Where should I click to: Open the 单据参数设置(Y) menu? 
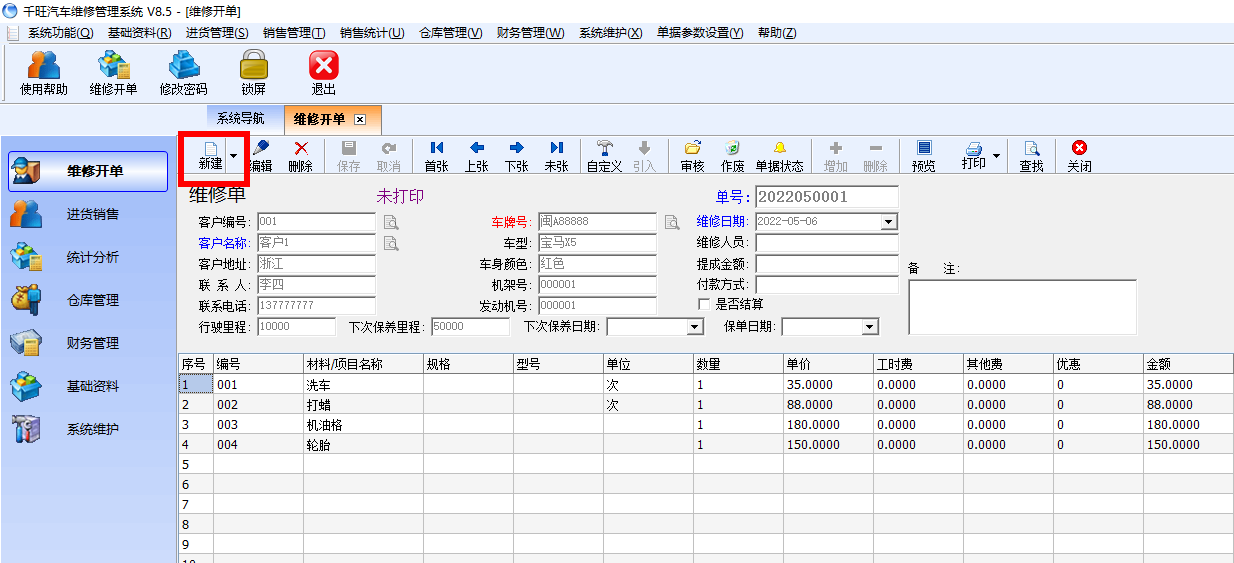click(x=700, y=33)
